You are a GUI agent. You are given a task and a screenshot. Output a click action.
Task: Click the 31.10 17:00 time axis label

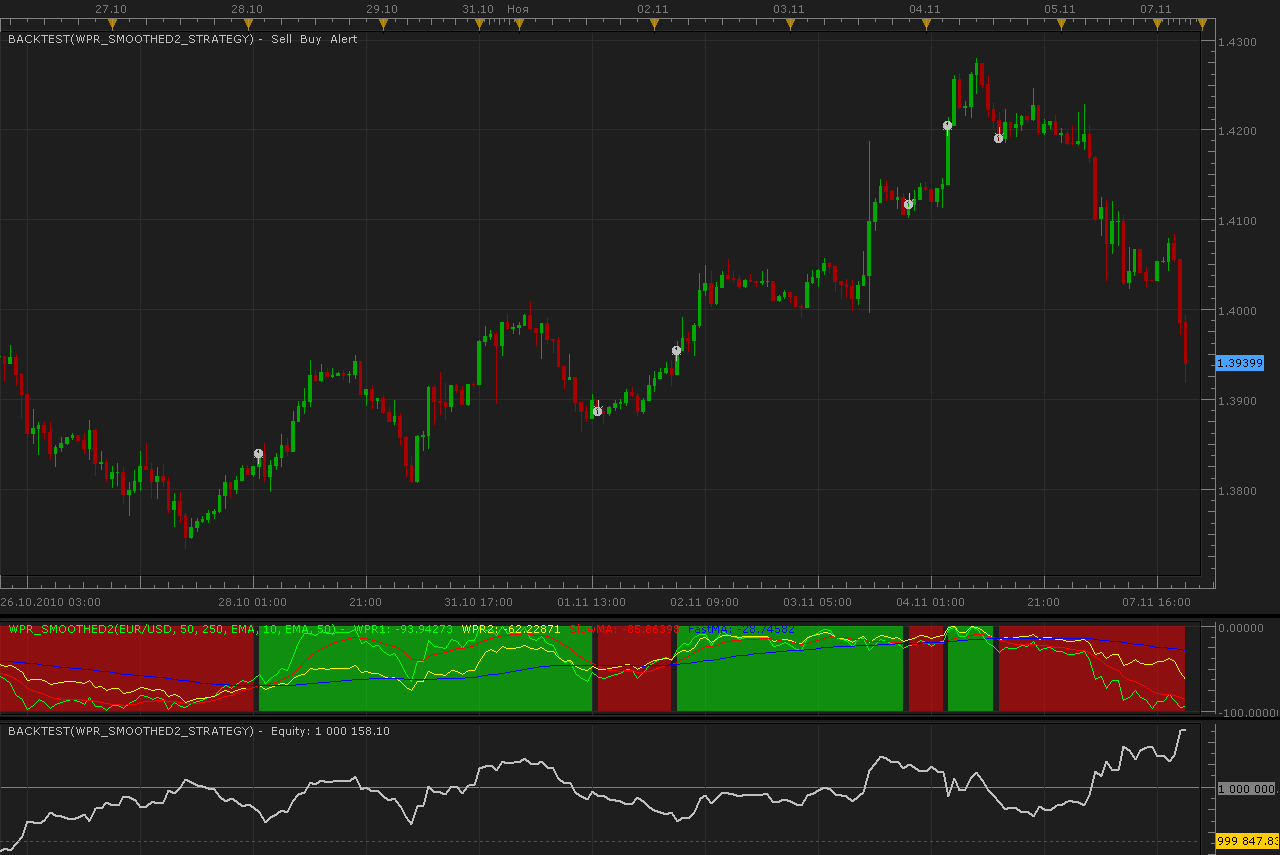(x=479, y=602)
